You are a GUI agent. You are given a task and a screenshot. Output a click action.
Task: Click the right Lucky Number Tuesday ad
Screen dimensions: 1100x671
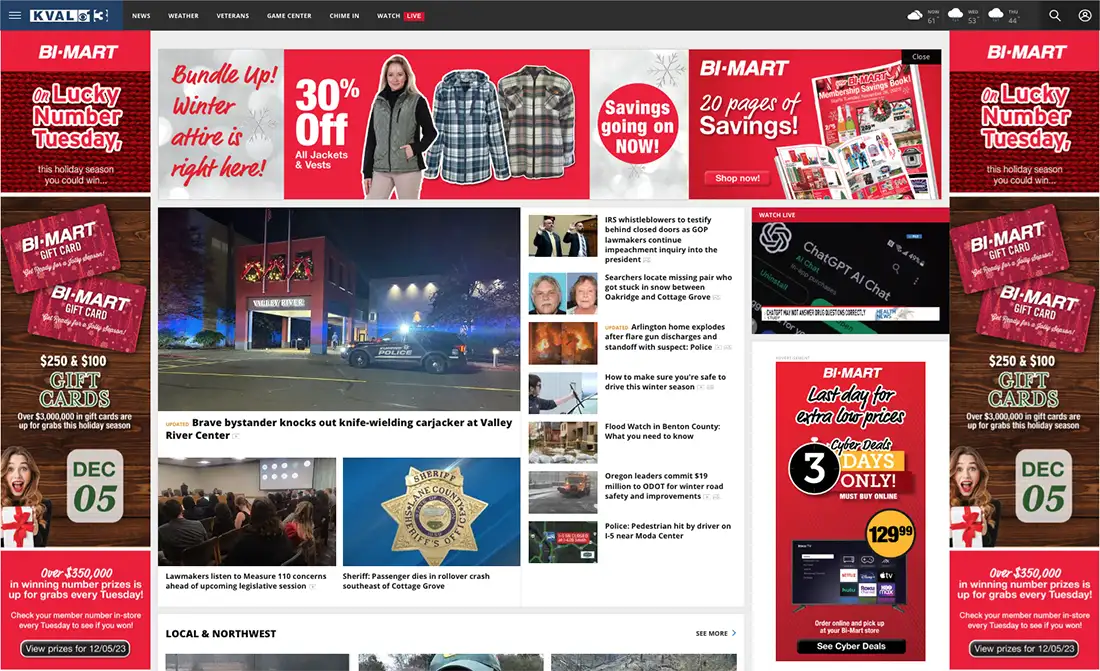[1024, 112]
